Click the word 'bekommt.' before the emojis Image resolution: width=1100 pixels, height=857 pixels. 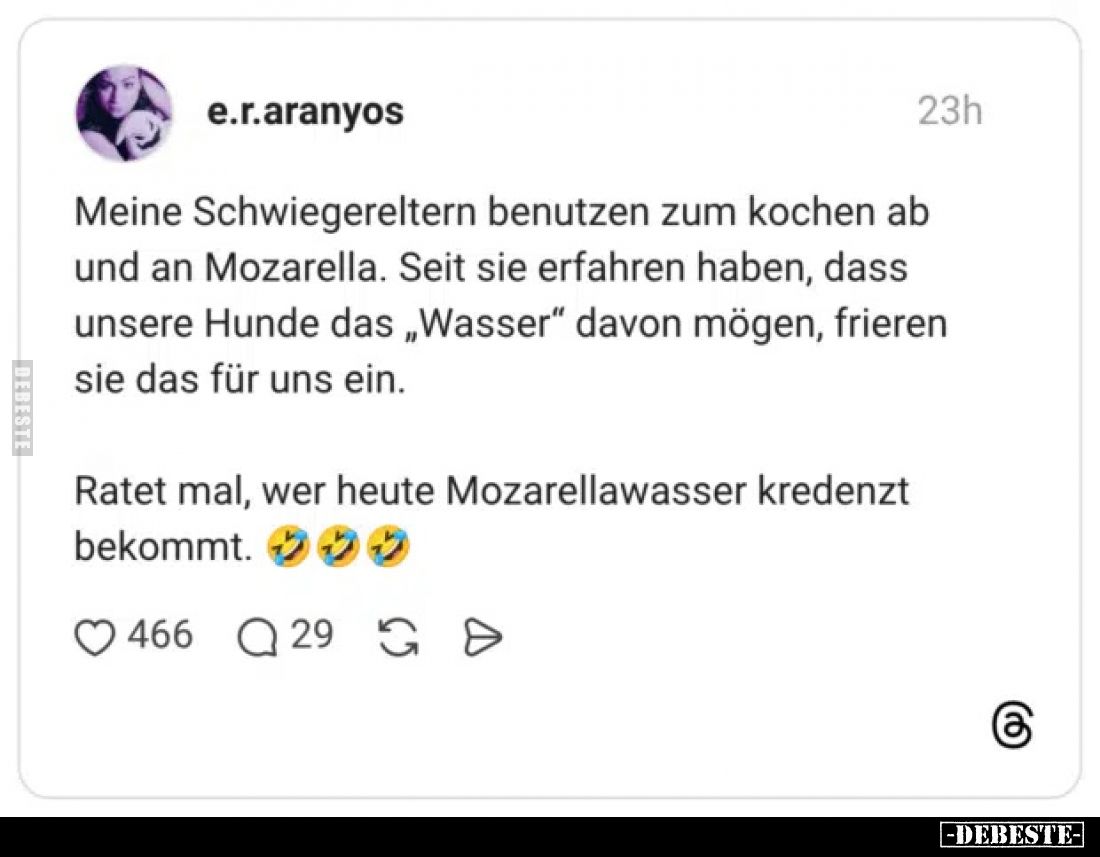click(163, 546)
